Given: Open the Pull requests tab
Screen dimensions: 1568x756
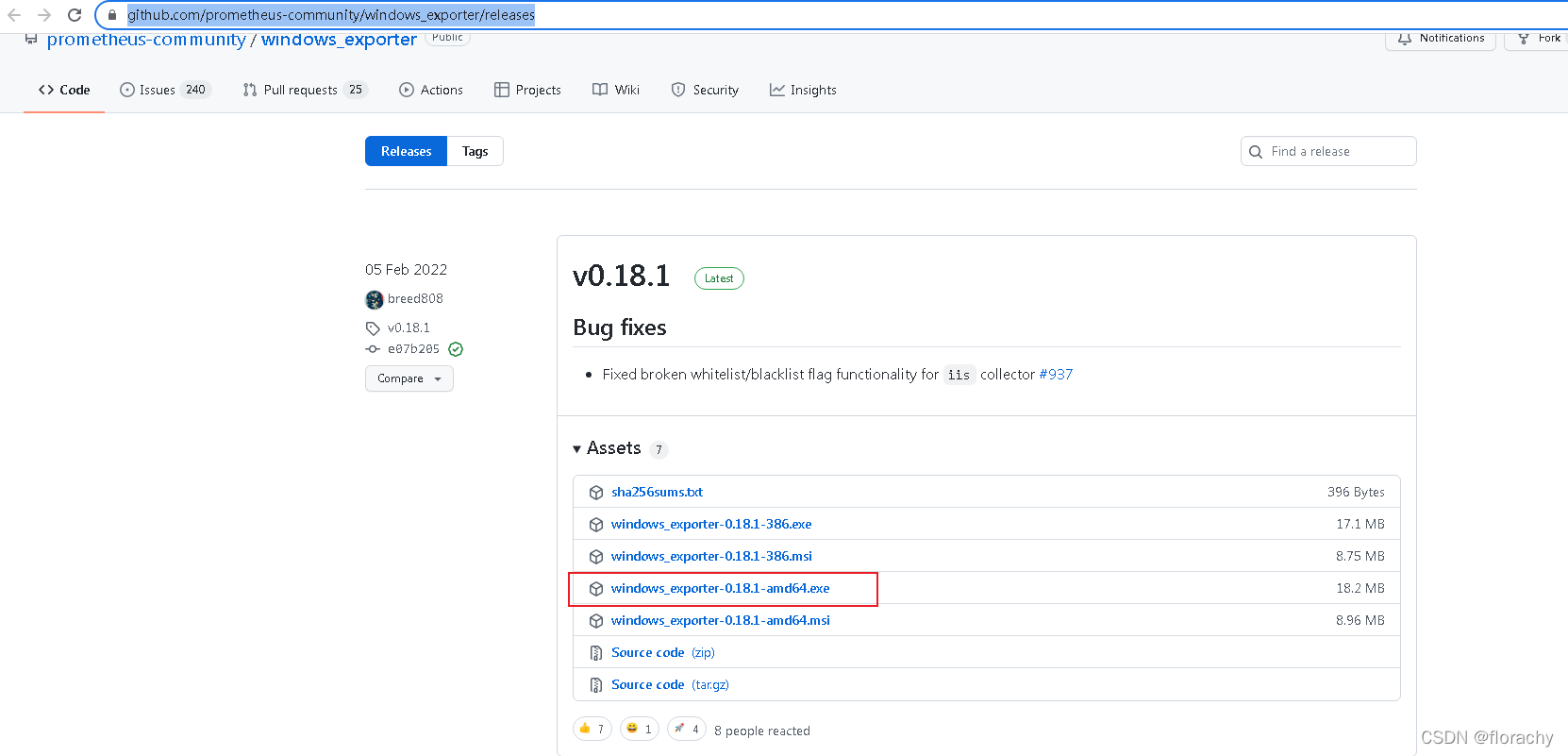Looking at the screenshot, I should (305, 90).
